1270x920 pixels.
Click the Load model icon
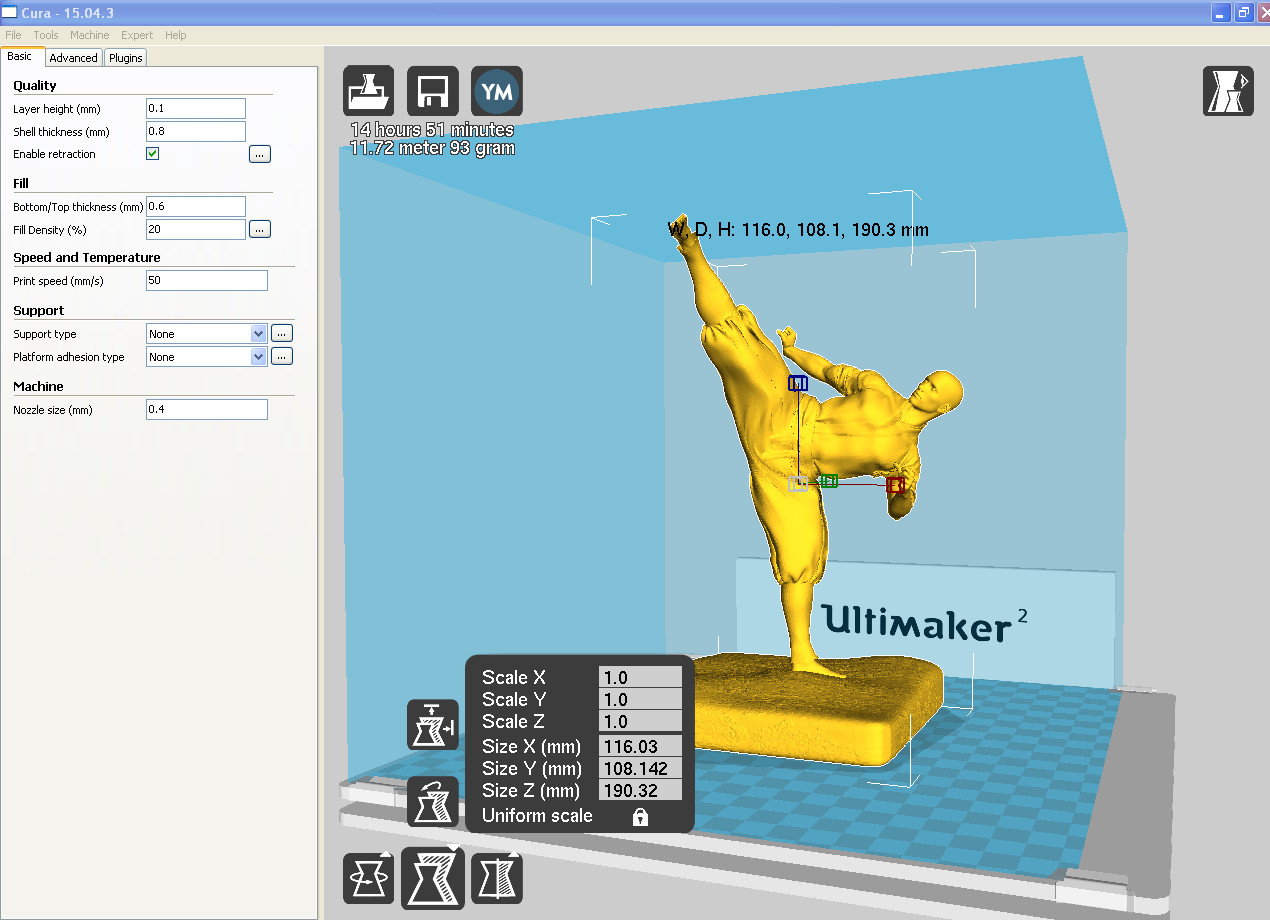(369, 91)
